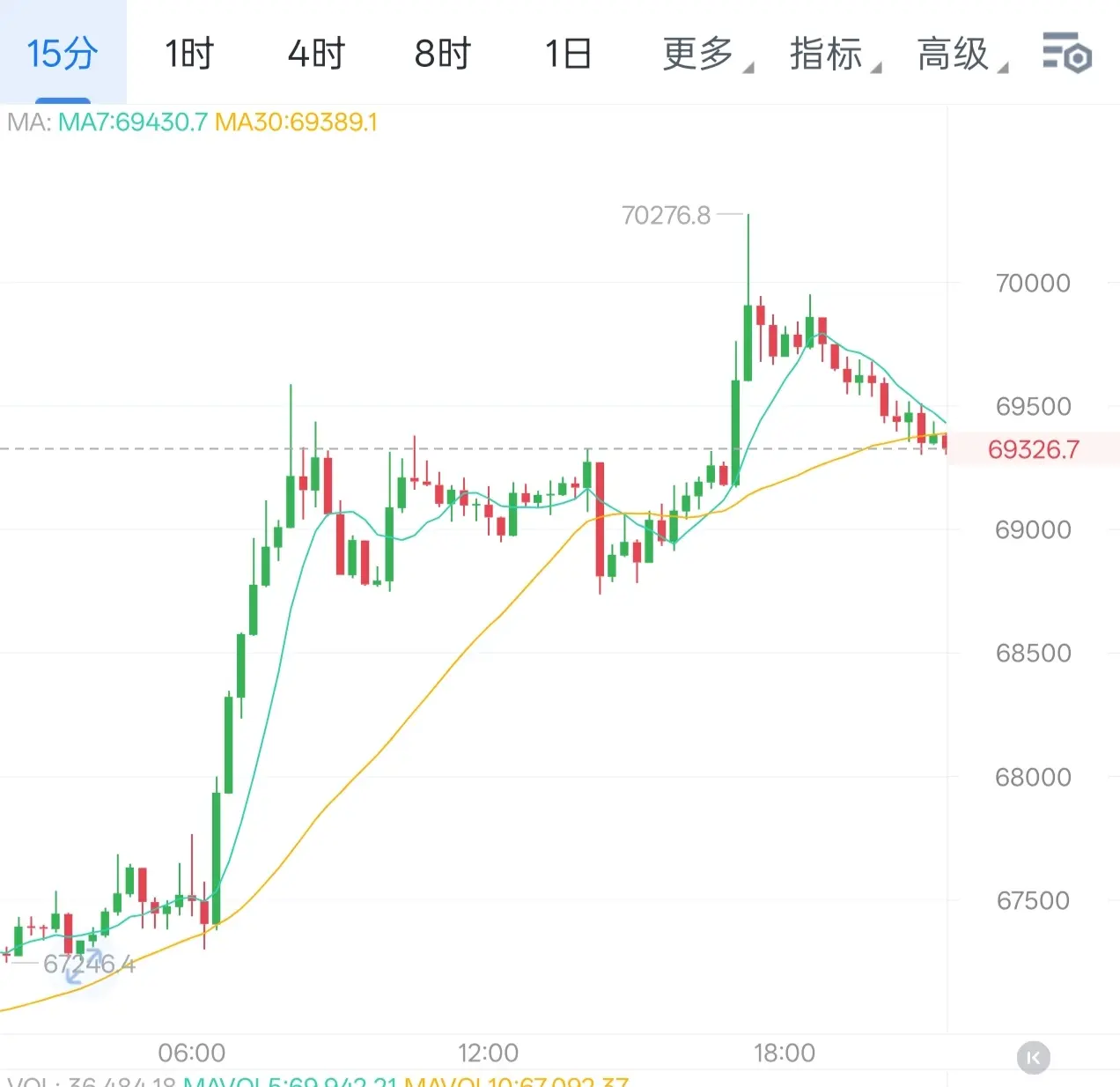Click the 68000 price axis label
Viewport: 1120px width, 1087px height.
point(1033,777)
